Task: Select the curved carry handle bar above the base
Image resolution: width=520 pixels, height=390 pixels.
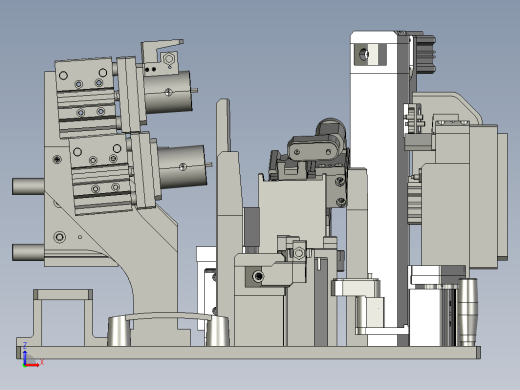Action: click(169, 316)
